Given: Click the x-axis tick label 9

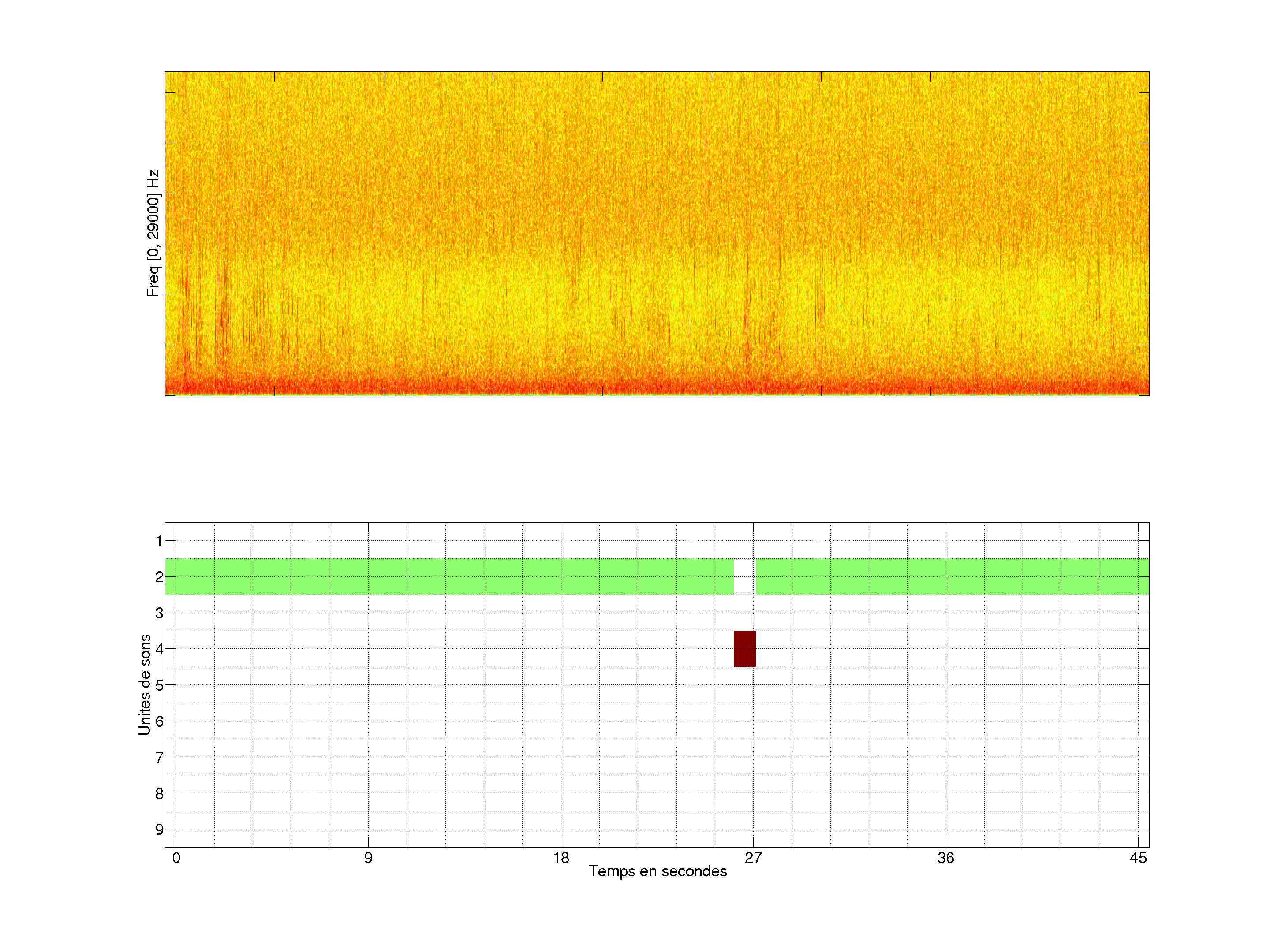Looking at the screenshot, I should tap(368, 858).
